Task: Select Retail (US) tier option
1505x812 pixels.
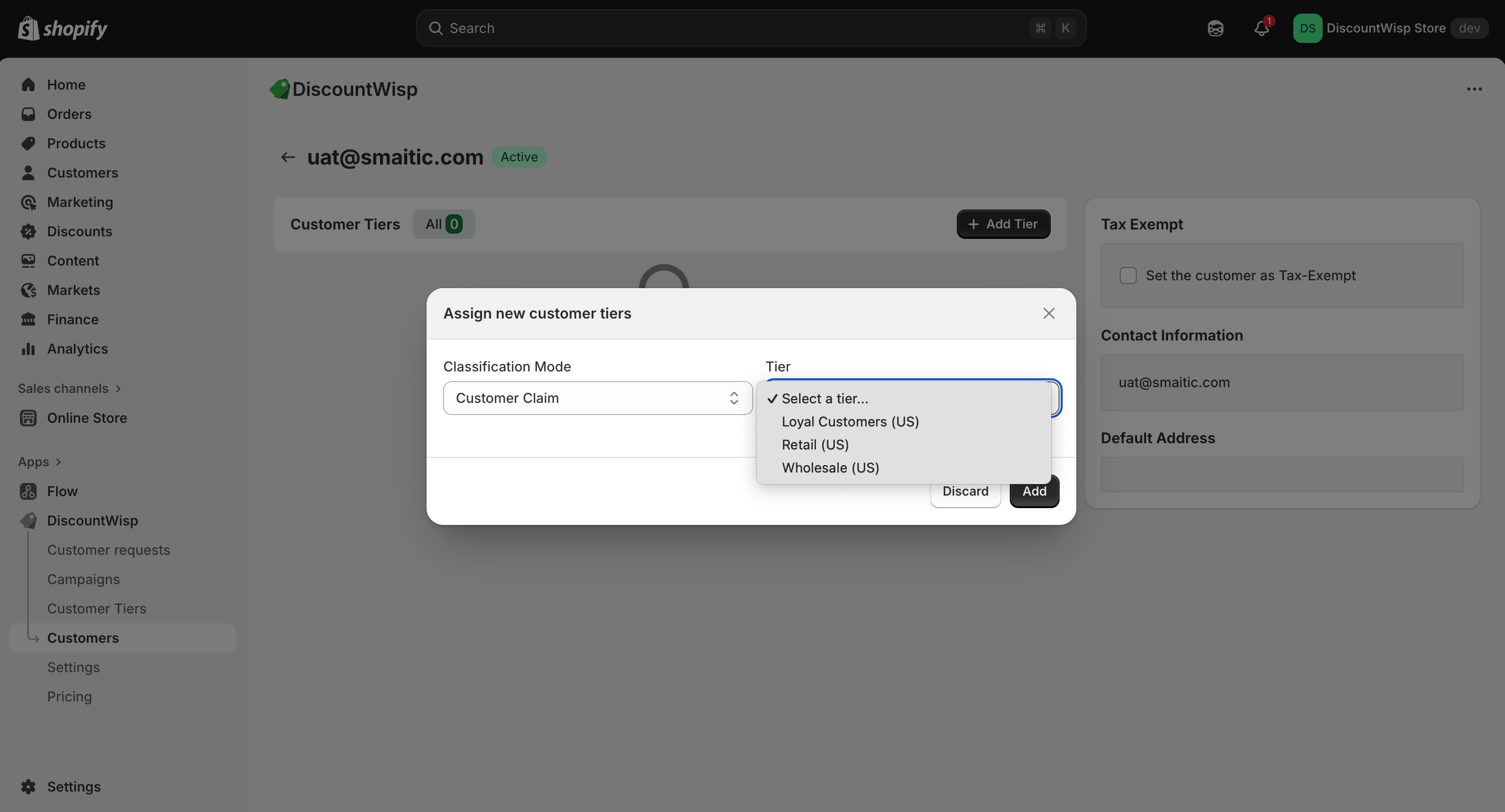Action: click(x=815, y=445)
